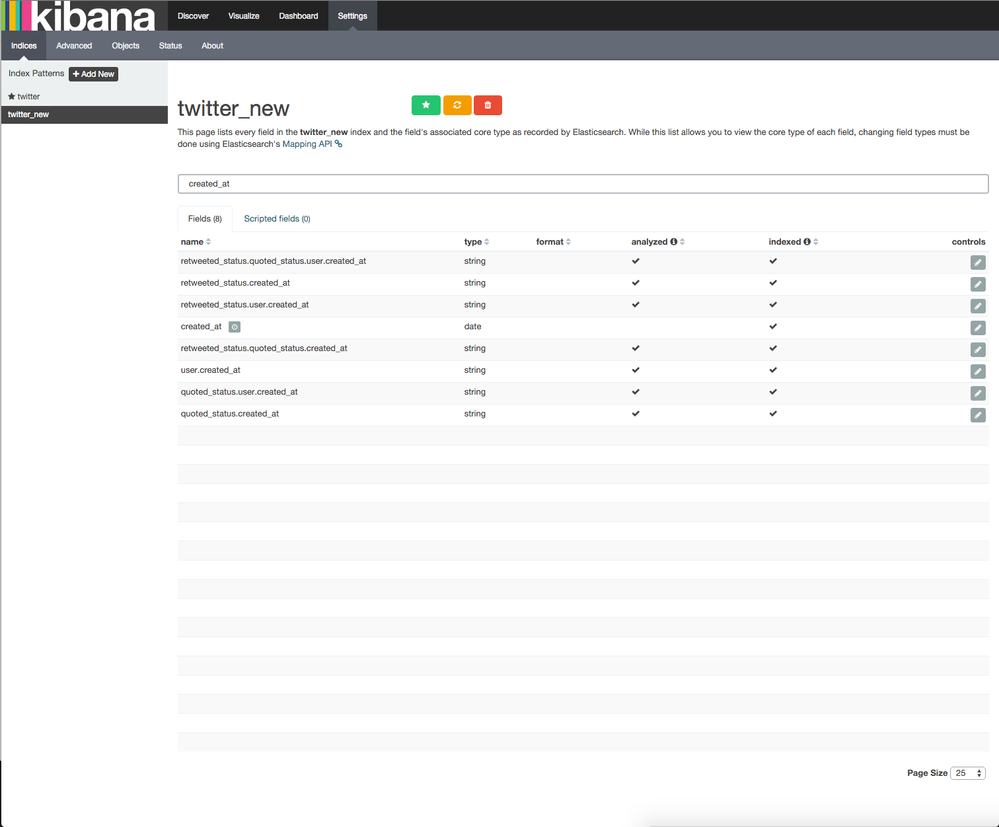Go to the Objects settings section
The height and width of the screenshot is (827, 999).
coord(125,45)
